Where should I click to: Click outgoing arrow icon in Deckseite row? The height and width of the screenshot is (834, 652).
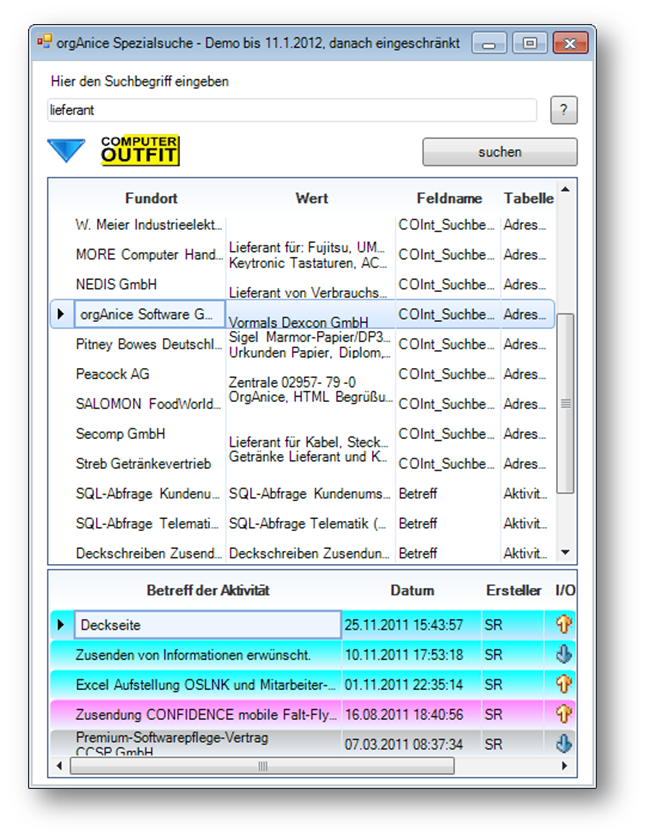click(x=564, y=624)
